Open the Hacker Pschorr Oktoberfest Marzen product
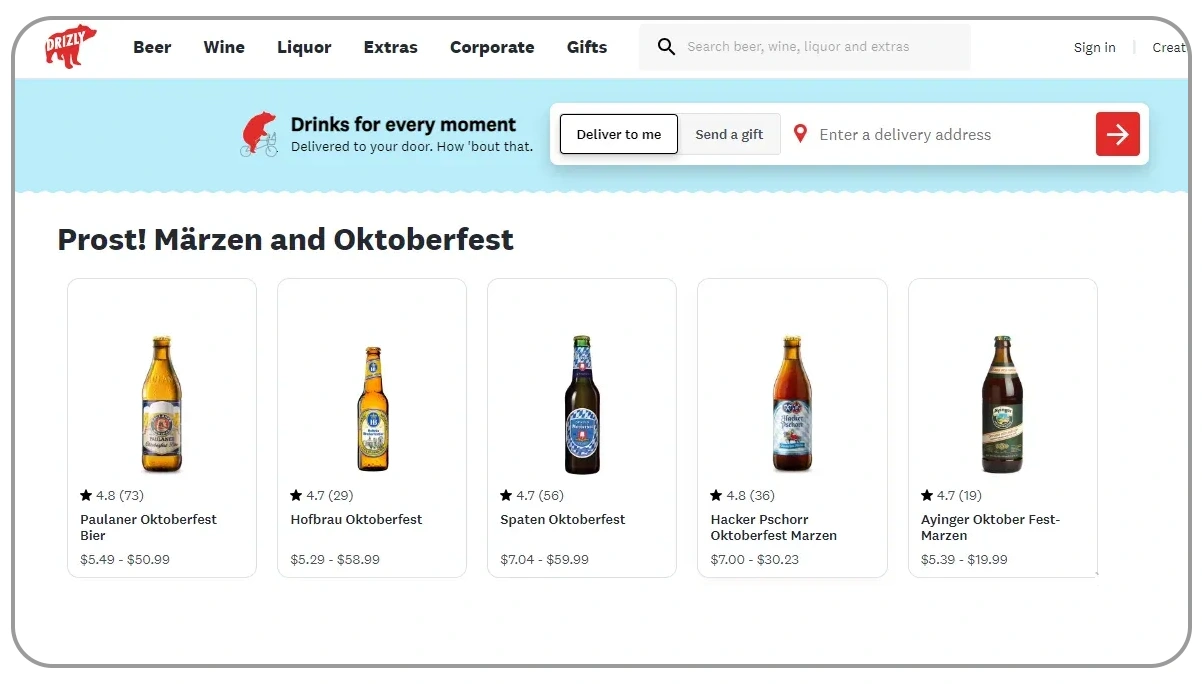The height and width of the screenshot is (684, 1202). pos(773,527)
